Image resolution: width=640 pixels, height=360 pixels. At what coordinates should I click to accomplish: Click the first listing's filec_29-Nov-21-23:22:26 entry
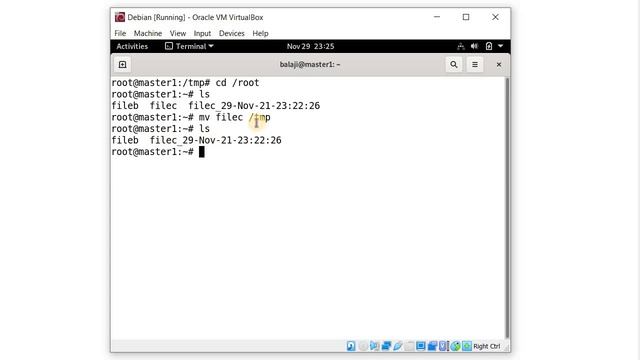pos(254,106)
